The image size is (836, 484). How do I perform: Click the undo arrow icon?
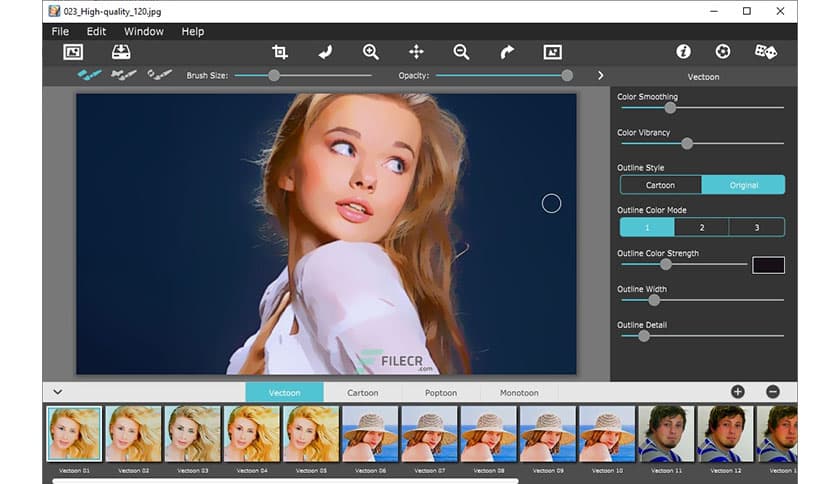pyautogui.click(x=325, y=52)
